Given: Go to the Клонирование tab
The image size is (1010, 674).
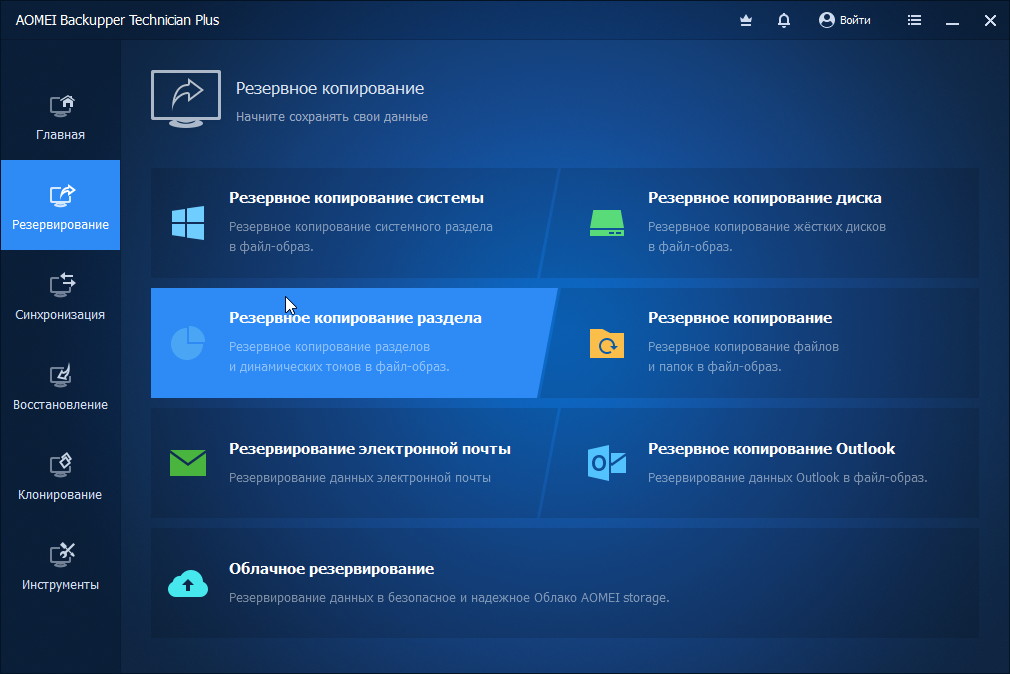Looking at the screenshot, I should coord(61,476).
